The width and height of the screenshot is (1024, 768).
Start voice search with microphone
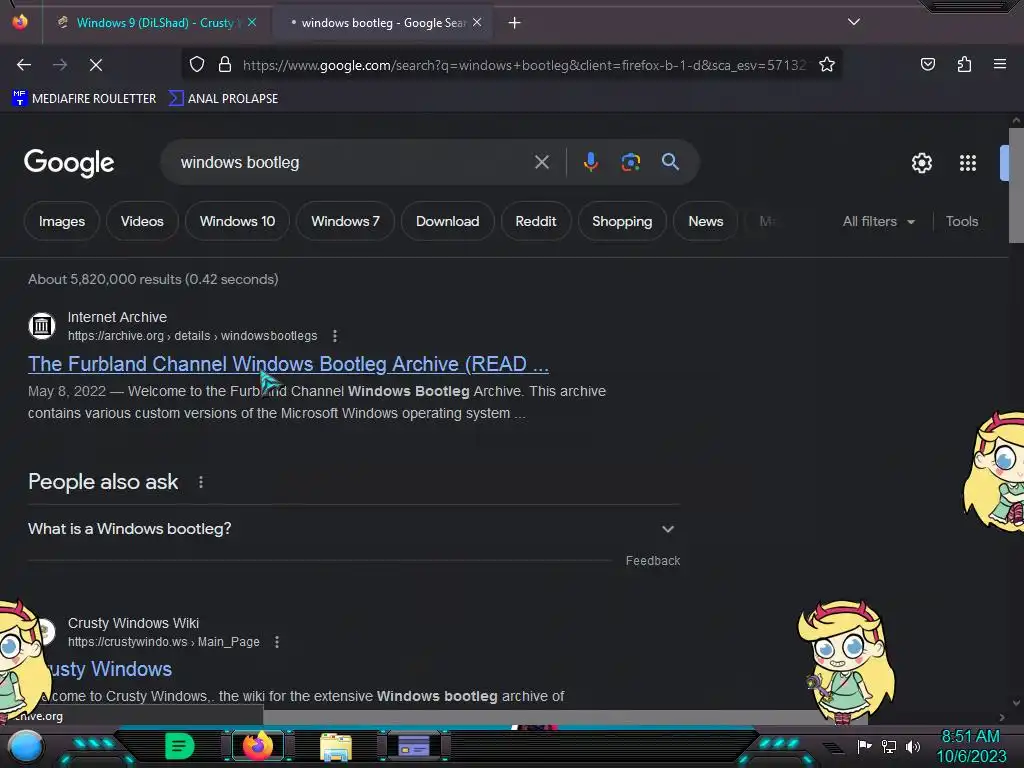(x=590, y=162)
